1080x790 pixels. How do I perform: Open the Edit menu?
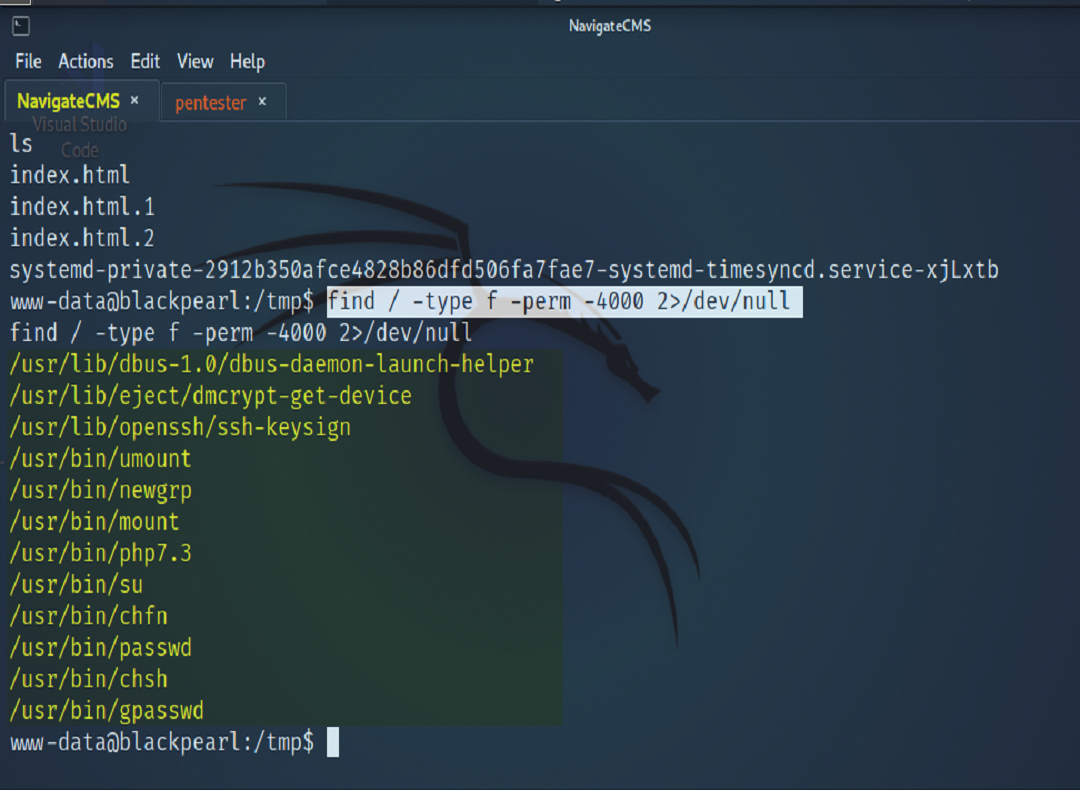click(145, 62)
